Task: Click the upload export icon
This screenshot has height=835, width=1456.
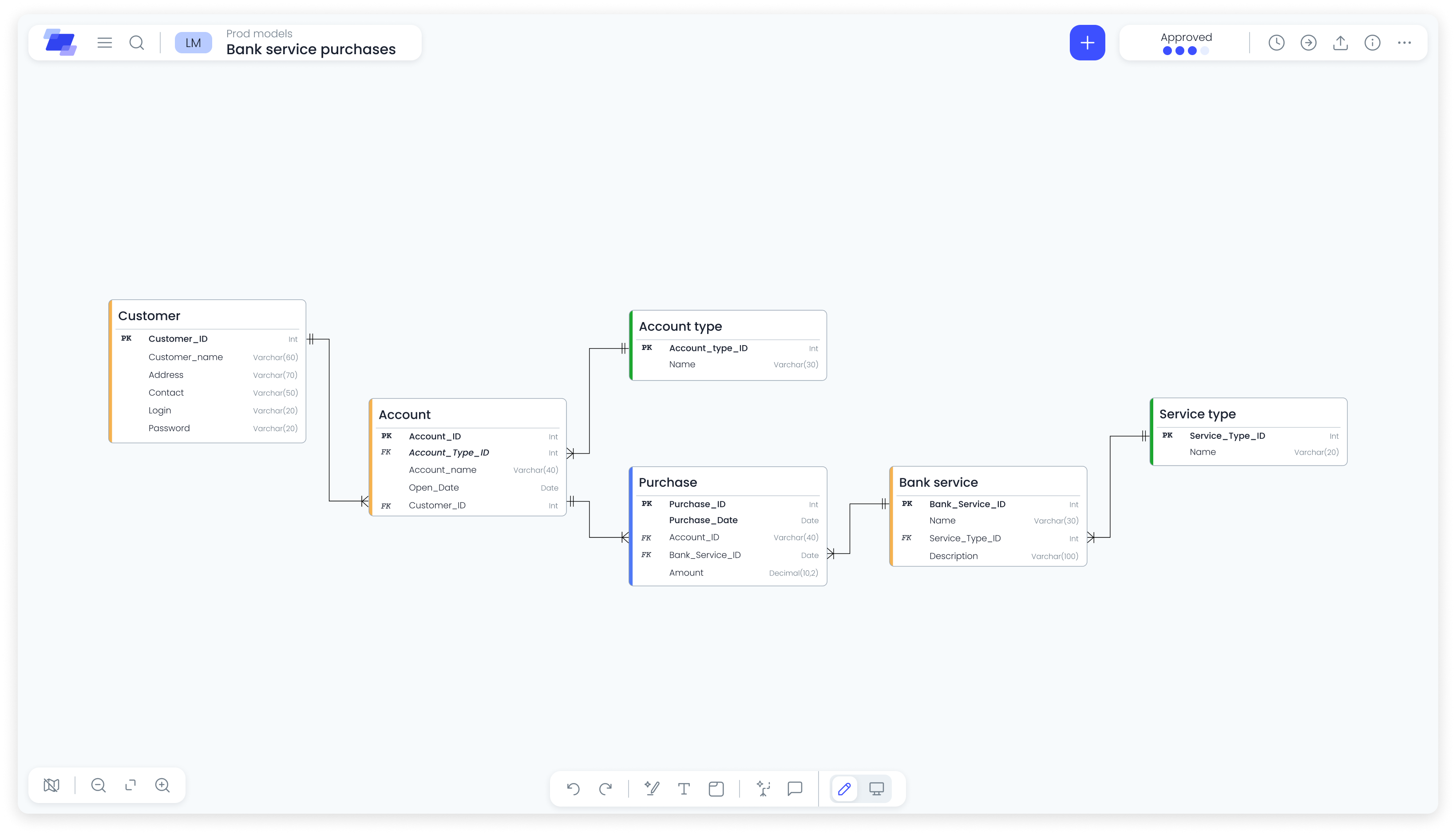Action: click(1340, 43)
